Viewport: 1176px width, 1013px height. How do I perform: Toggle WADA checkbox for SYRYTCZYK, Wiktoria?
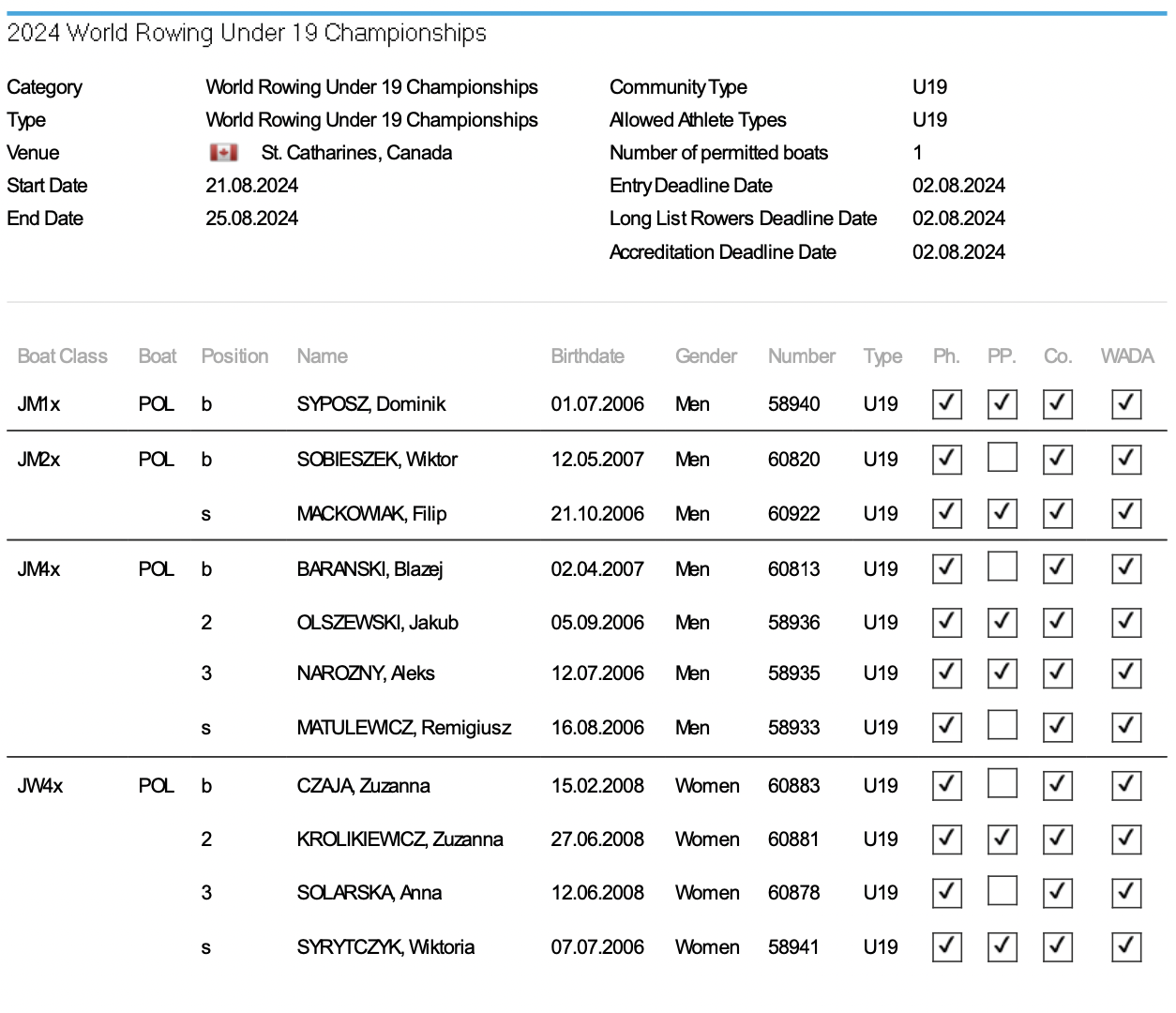pos(1126,946)
